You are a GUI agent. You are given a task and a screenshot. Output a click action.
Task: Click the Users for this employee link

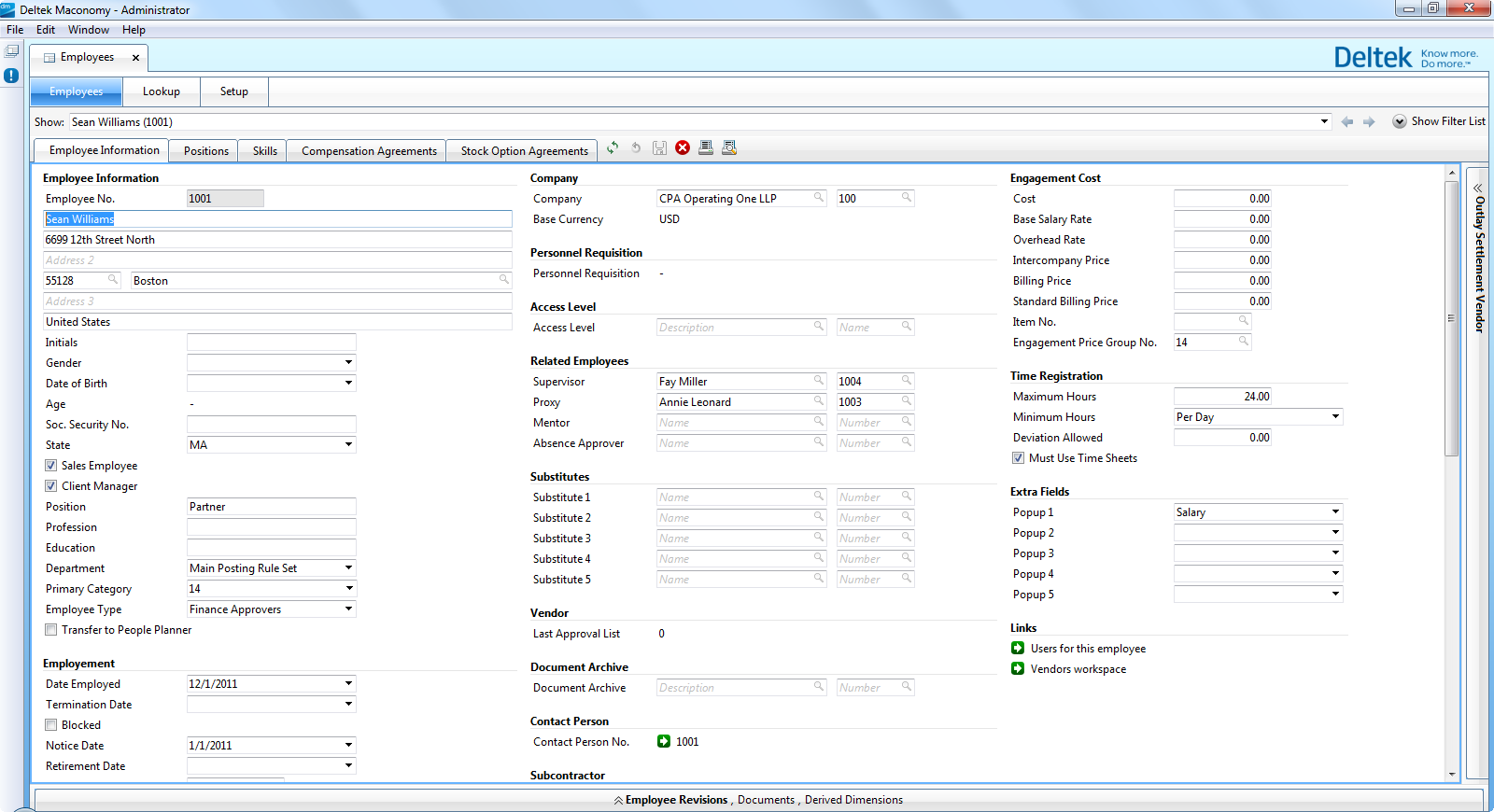click(1088, 649)
